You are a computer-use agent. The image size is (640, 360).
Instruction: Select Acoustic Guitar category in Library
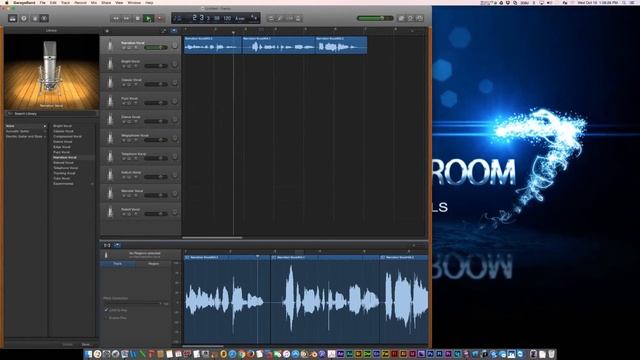pos(17,131)
